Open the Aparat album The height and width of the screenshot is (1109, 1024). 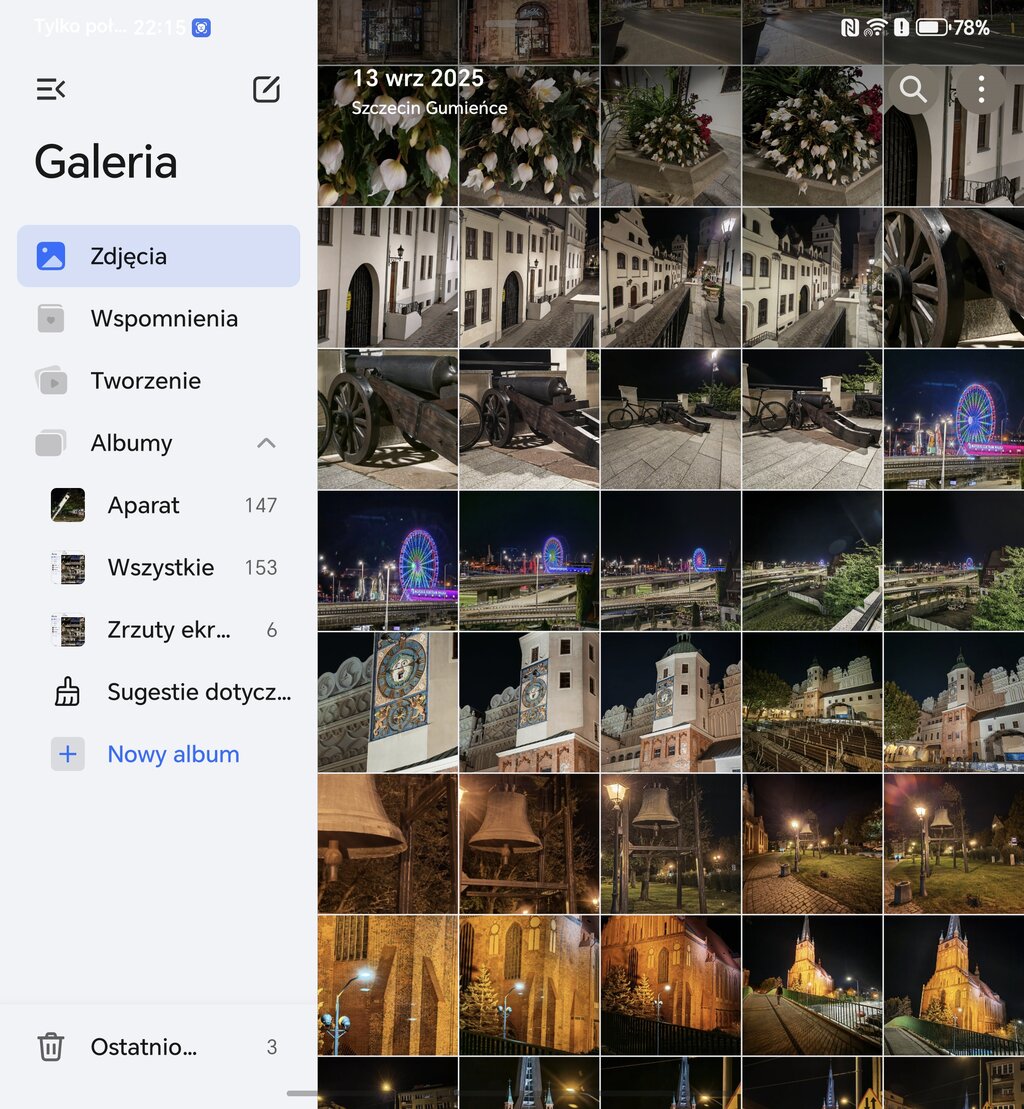[x=144, y=505]
